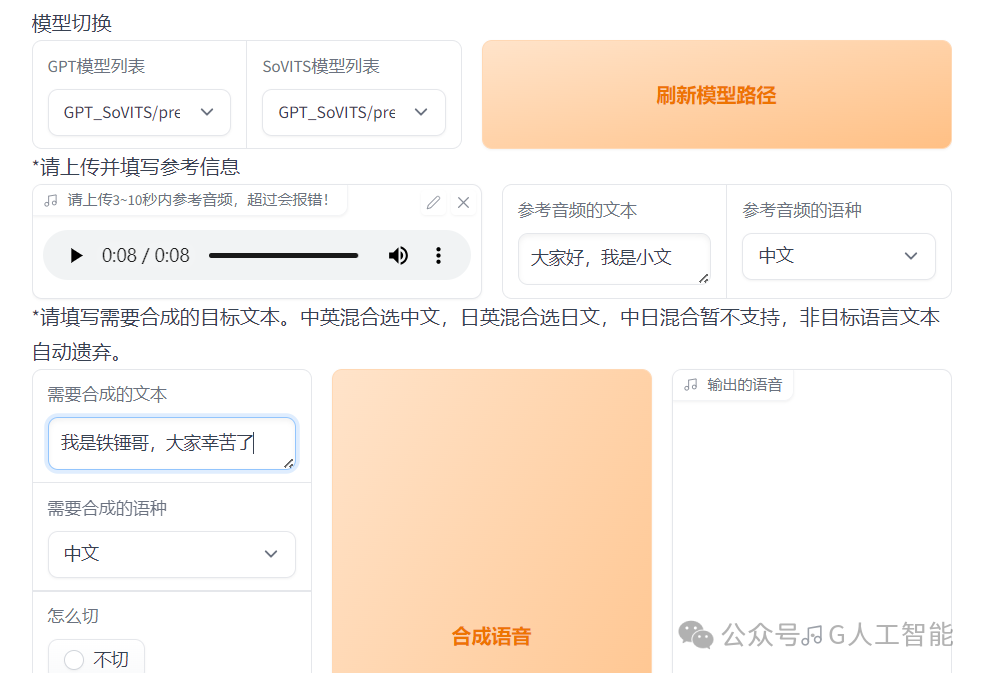The image size is (984, 673).
Task: Click music note icon beside upload label
Action: pos(51,200)
